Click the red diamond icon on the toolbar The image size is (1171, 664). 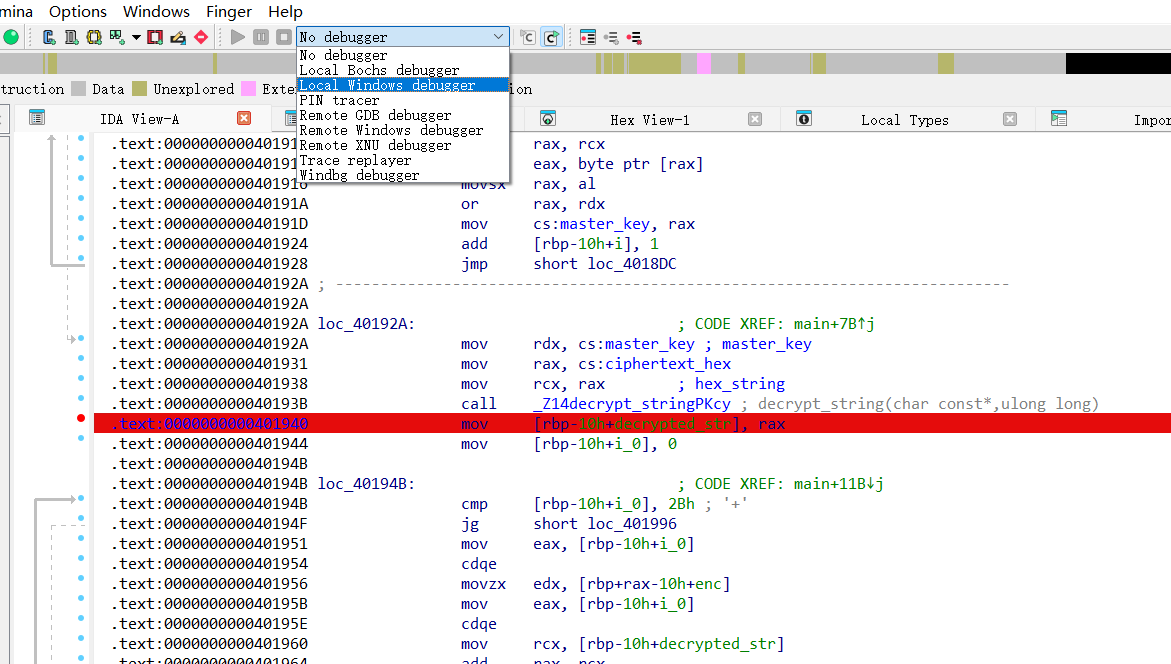click(199, 36)
